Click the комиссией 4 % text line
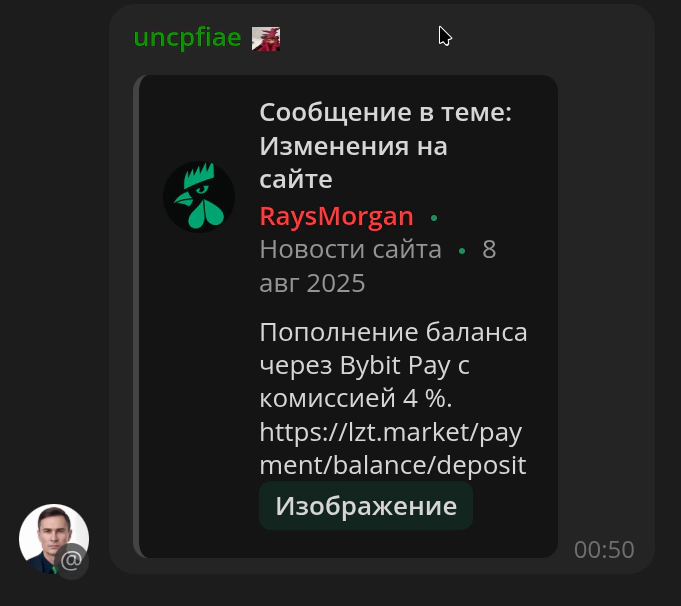The width and height of the screenshot is (681, 606). click(x=356, y=398)
